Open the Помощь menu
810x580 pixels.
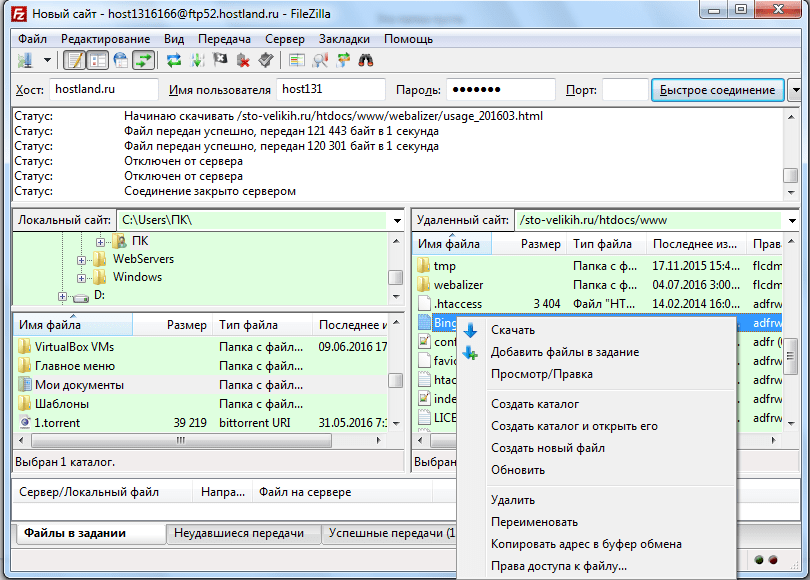408,39
